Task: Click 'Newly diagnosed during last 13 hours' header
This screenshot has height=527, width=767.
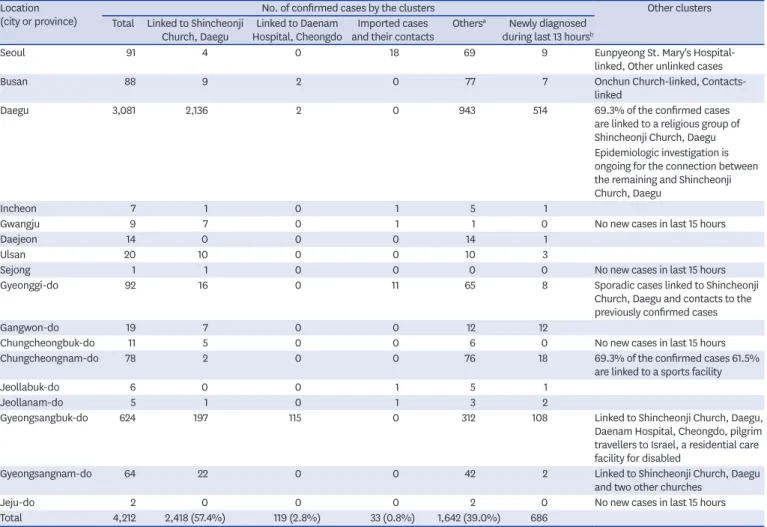Action: pos(547,30)
